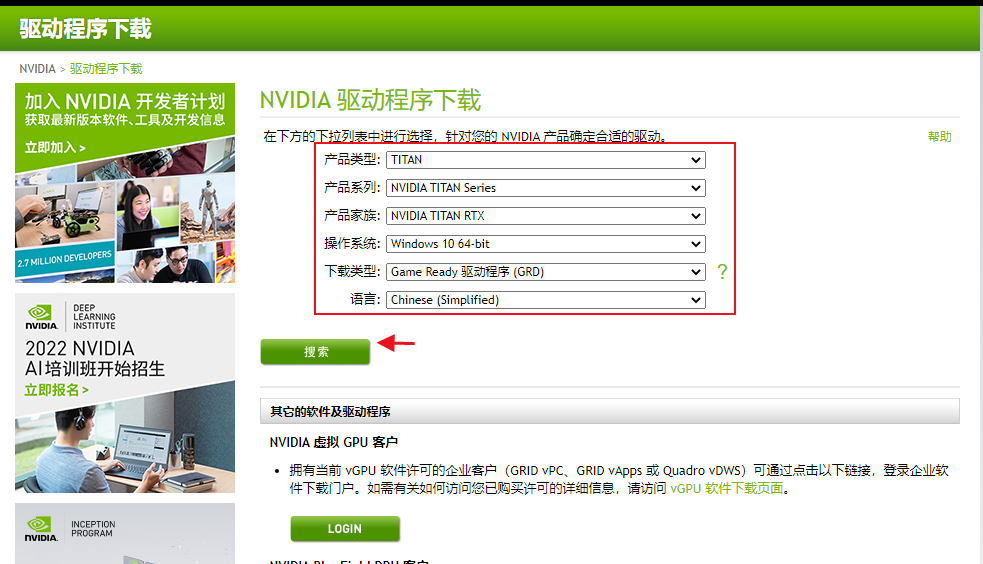The width and height of the screenshot is (983, 564).
Task: Click the NVIDIA 驱动程序下载 page heading
Action: click(371, 100)
